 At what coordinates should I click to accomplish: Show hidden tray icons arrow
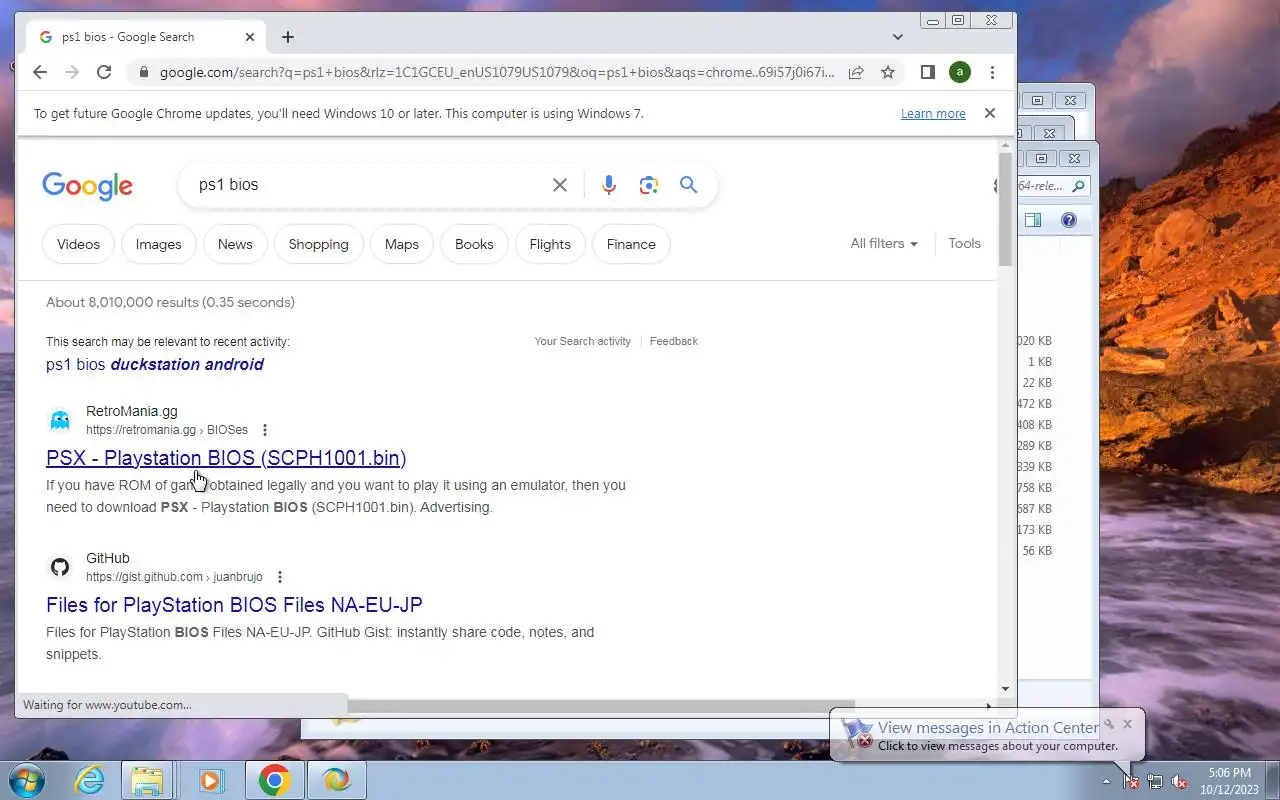click(1106, 781)
